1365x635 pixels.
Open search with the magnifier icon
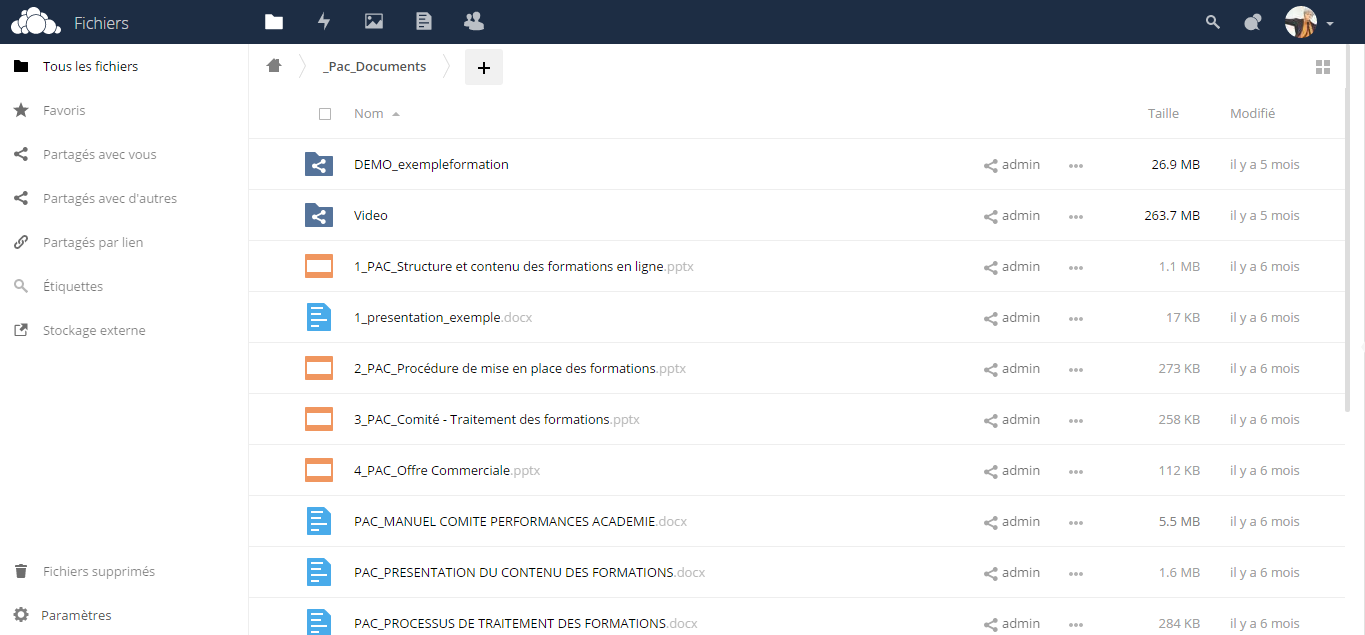1212,21
